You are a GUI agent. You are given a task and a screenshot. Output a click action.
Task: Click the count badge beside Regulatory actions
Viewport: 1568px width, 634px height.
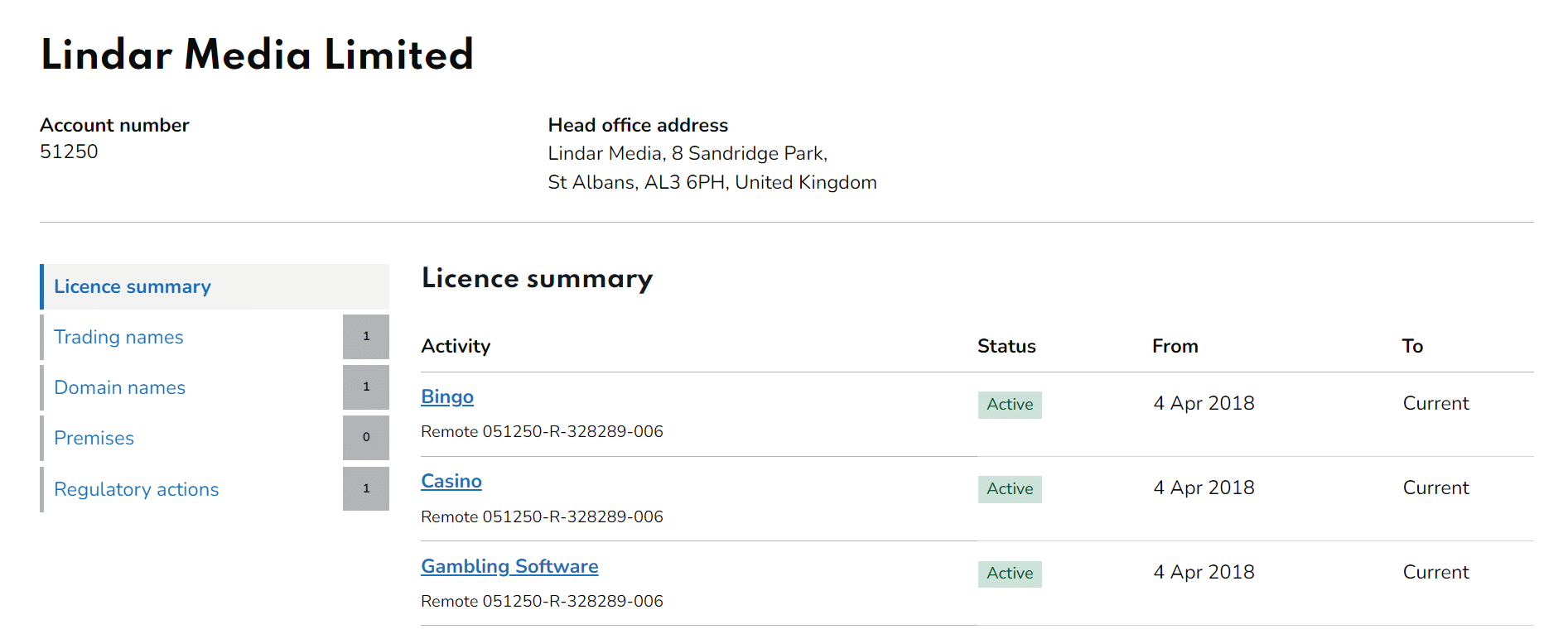(x=366, y=489)
